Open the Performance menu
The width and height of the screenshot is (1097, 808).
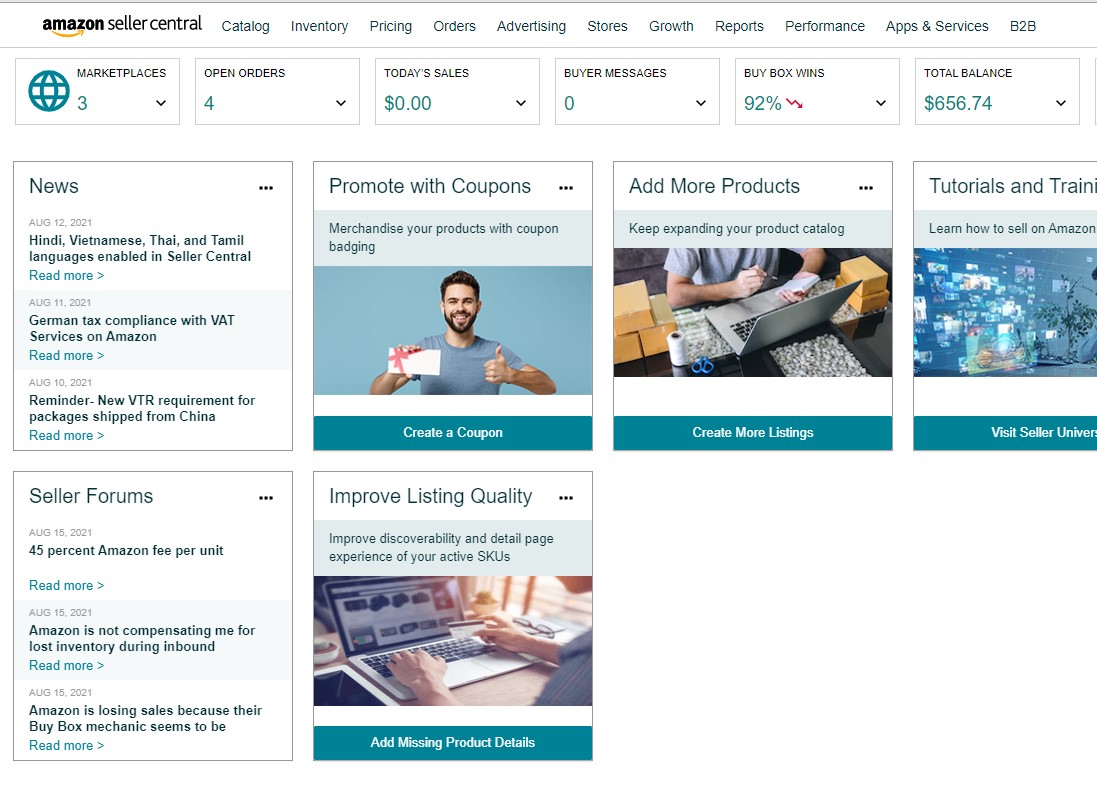[824, 26]
